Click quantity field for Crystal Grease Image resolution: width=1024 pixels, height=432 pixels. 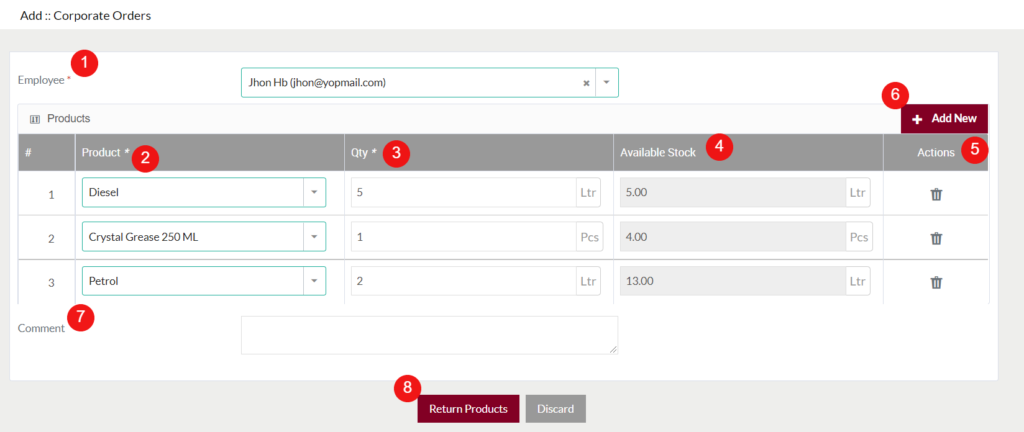(x=462, y=237)
